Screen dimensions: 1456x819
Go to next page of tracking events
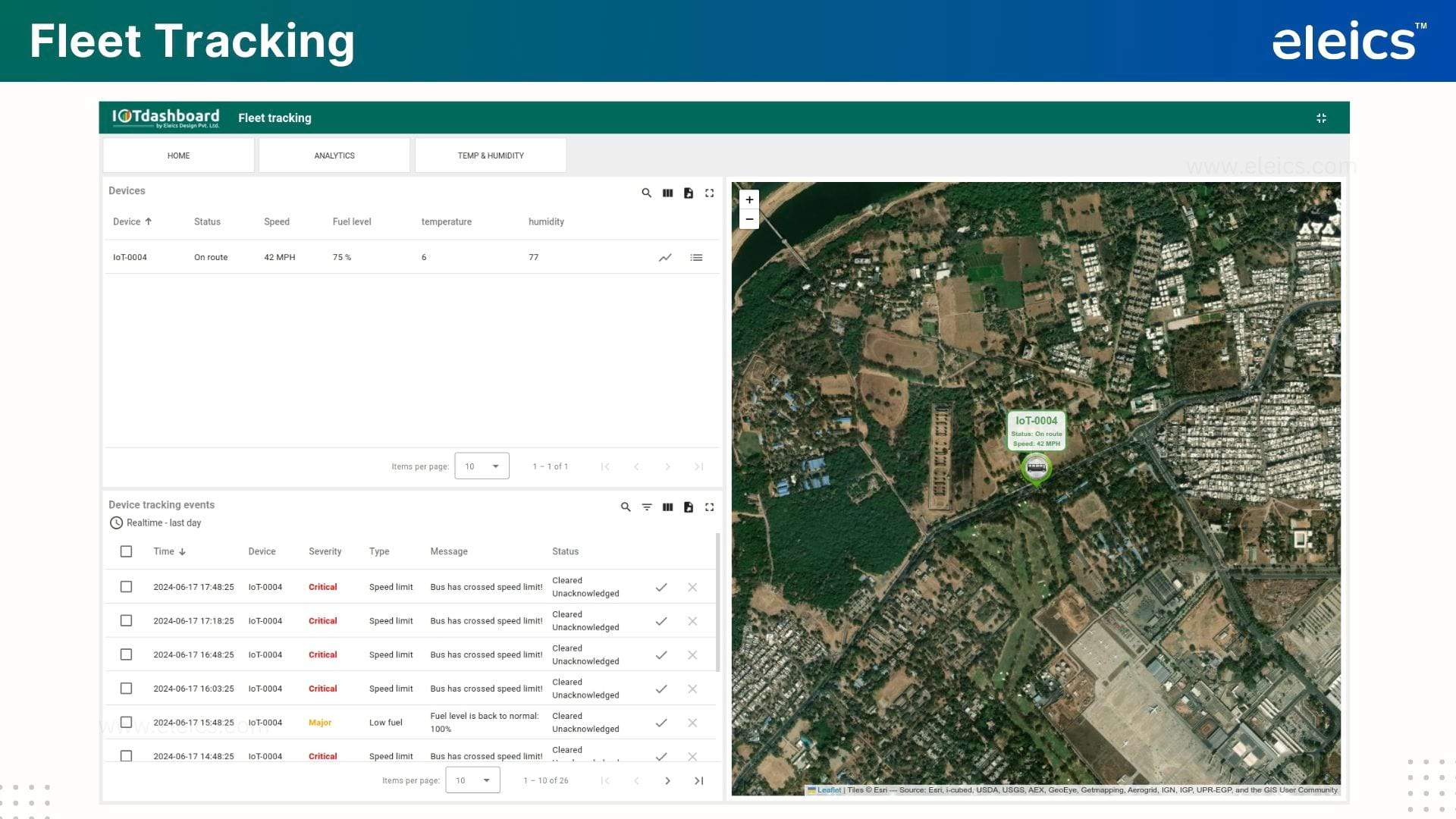click(x=667, y=780)
